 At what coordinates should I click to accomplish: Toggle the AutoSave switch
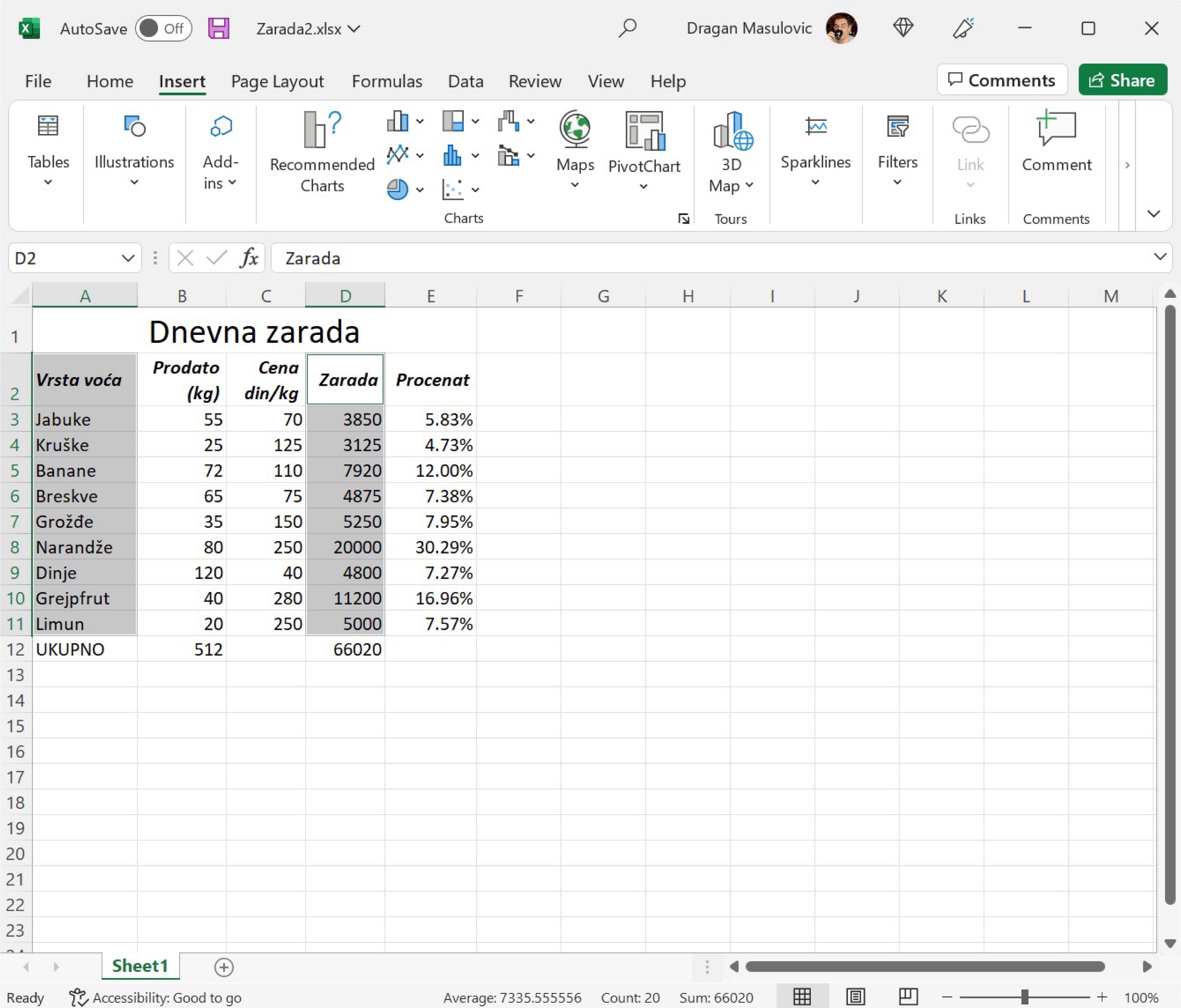(x=163, y=28)
